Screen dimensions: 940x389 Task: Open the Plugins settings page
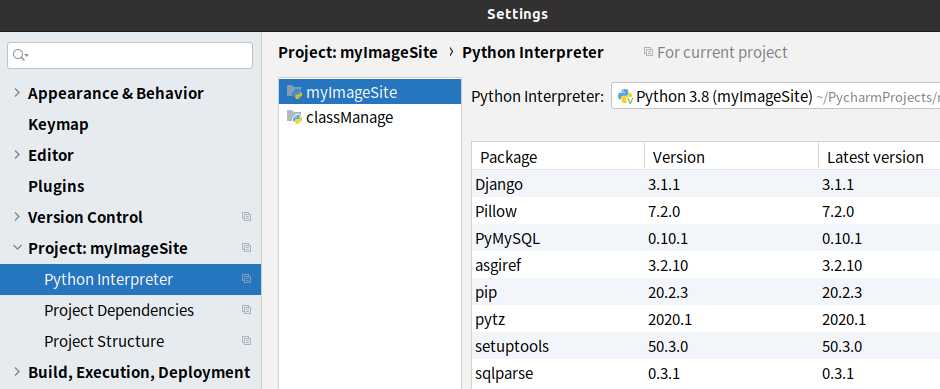point(56,186)
